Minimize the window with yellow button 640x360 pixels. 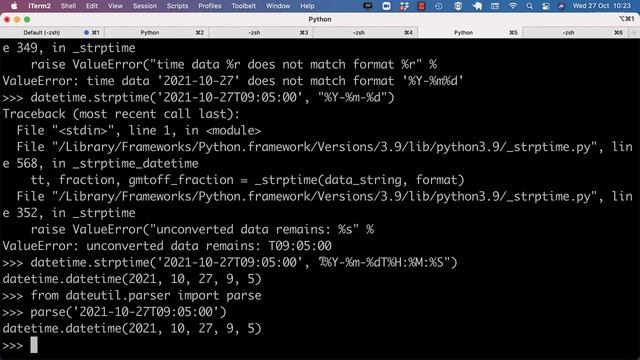(17, 19)
